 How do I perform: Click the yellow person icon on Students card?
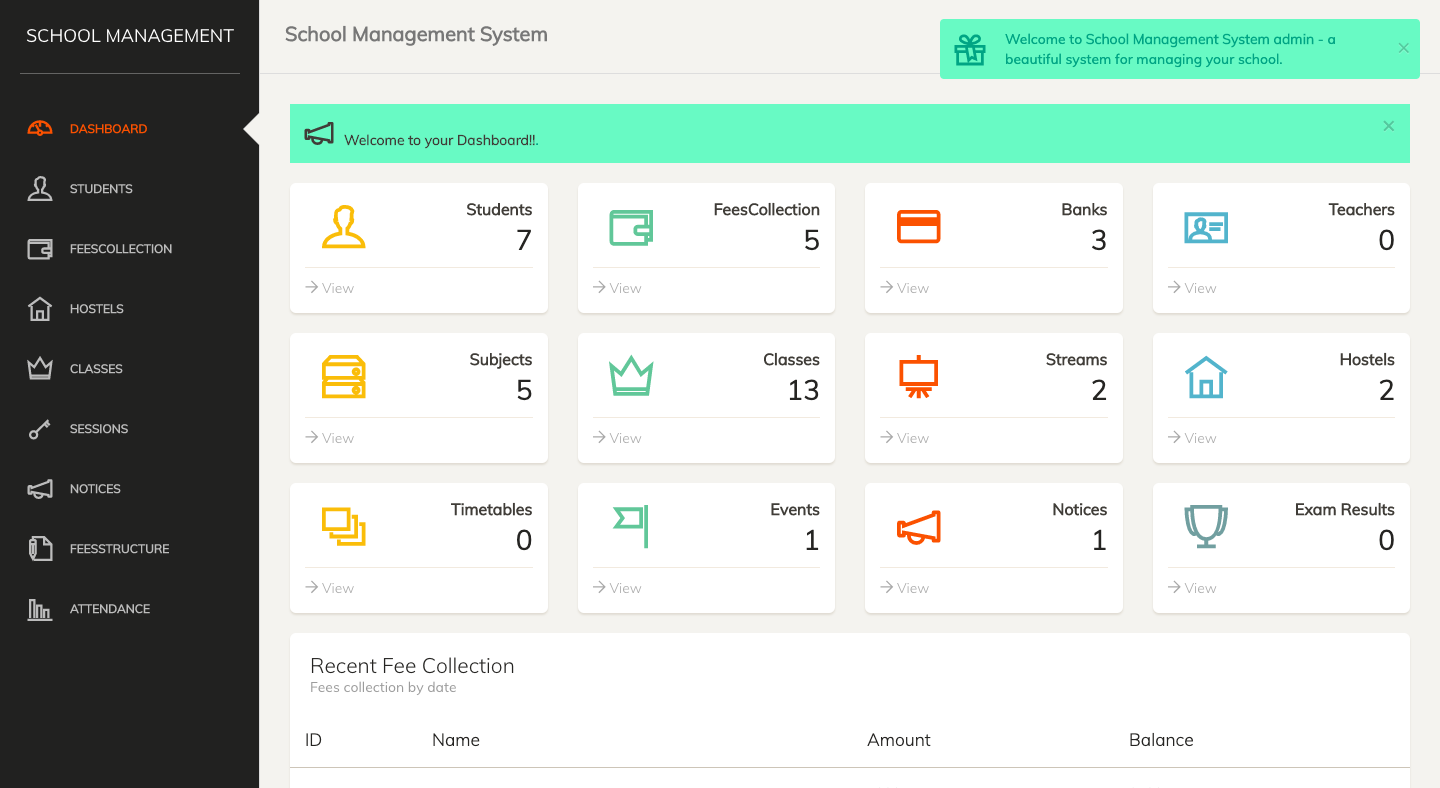344,227
